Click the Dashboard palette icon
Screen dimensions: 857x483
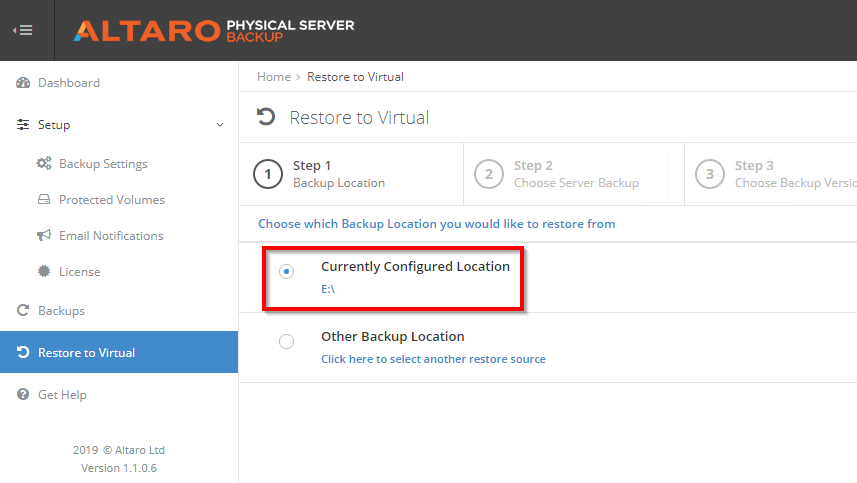[23, 83]
